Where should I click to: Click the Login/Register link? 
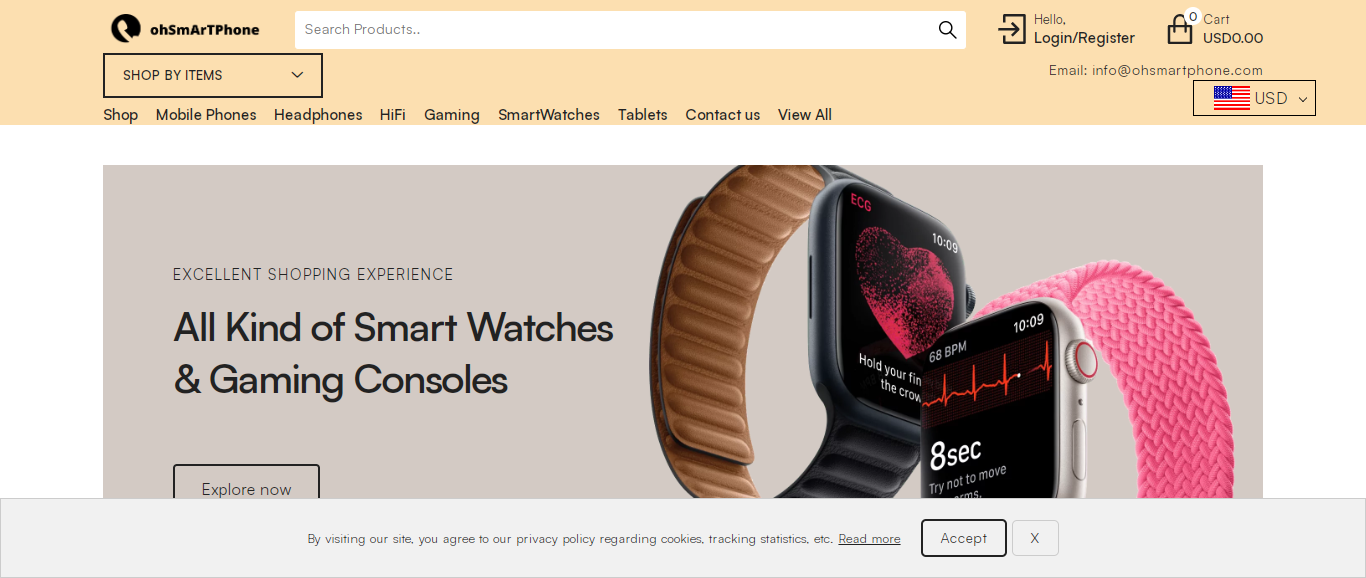tap(1084, 38)
